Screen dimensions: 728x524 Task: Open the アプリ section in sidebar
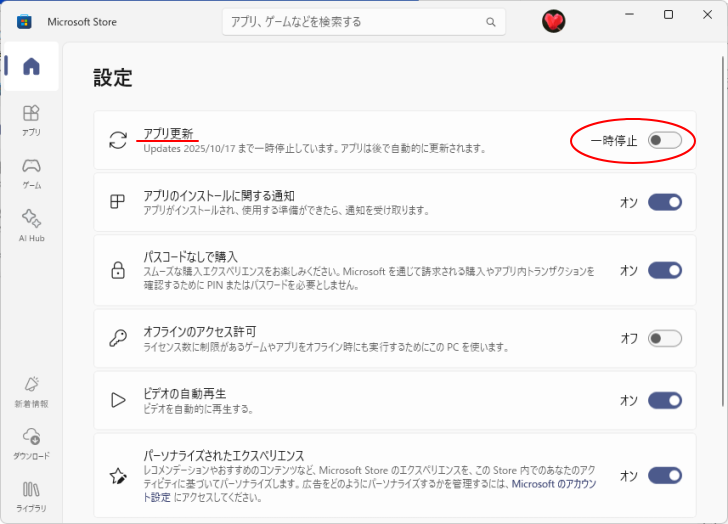(x=31, y=120)
